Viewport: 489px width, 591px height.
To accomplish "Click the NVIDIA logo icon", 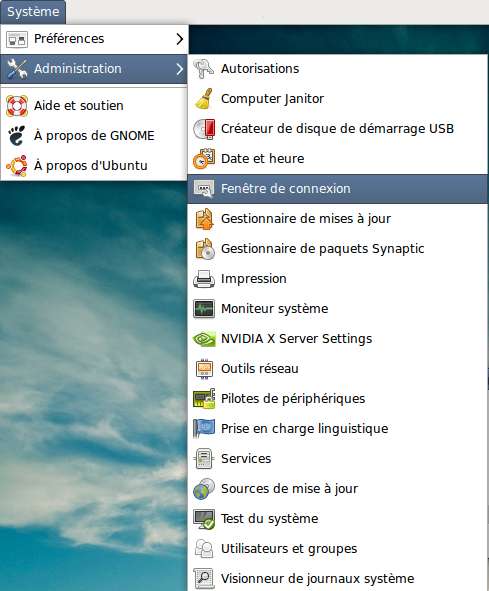I will [204, 339].
